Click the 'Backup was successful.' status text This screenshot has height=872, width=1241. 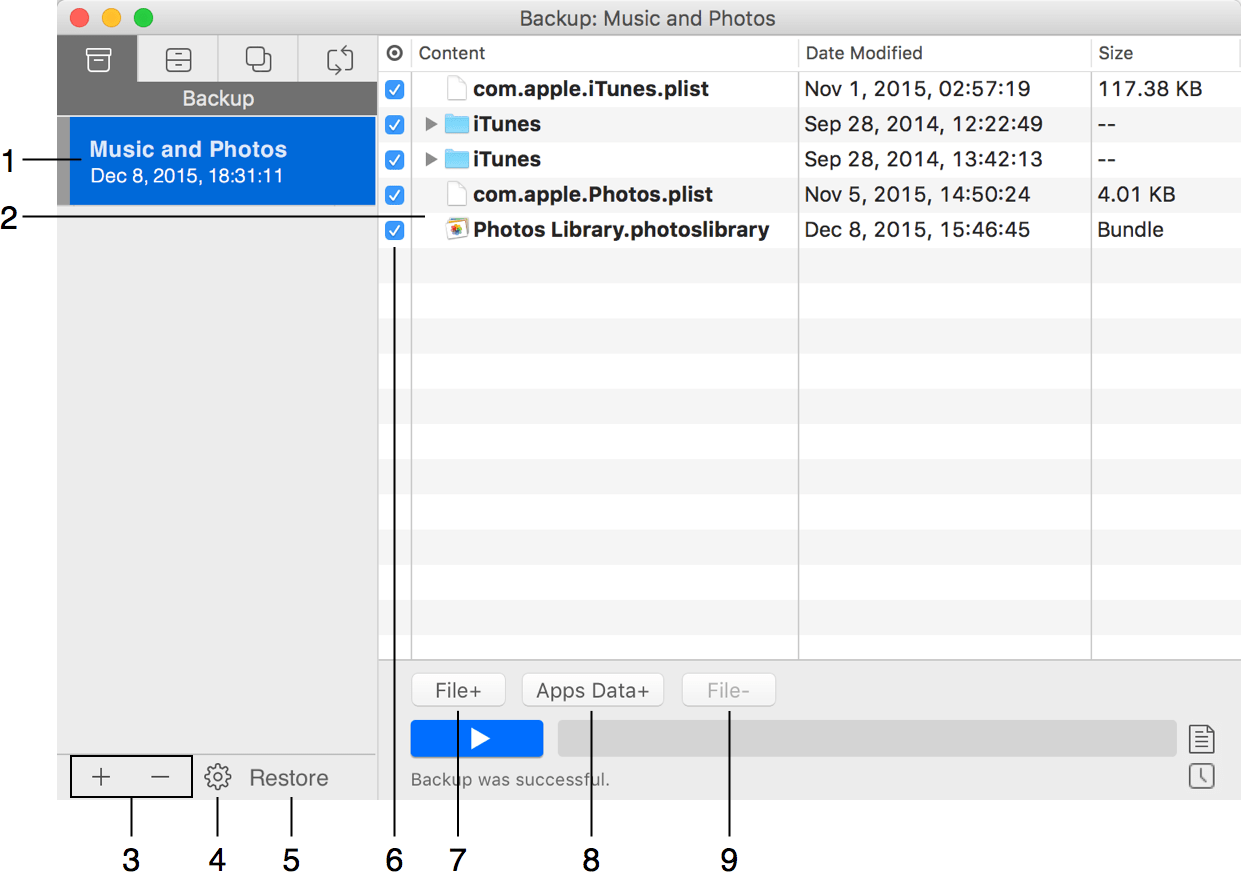pos(510,779)
